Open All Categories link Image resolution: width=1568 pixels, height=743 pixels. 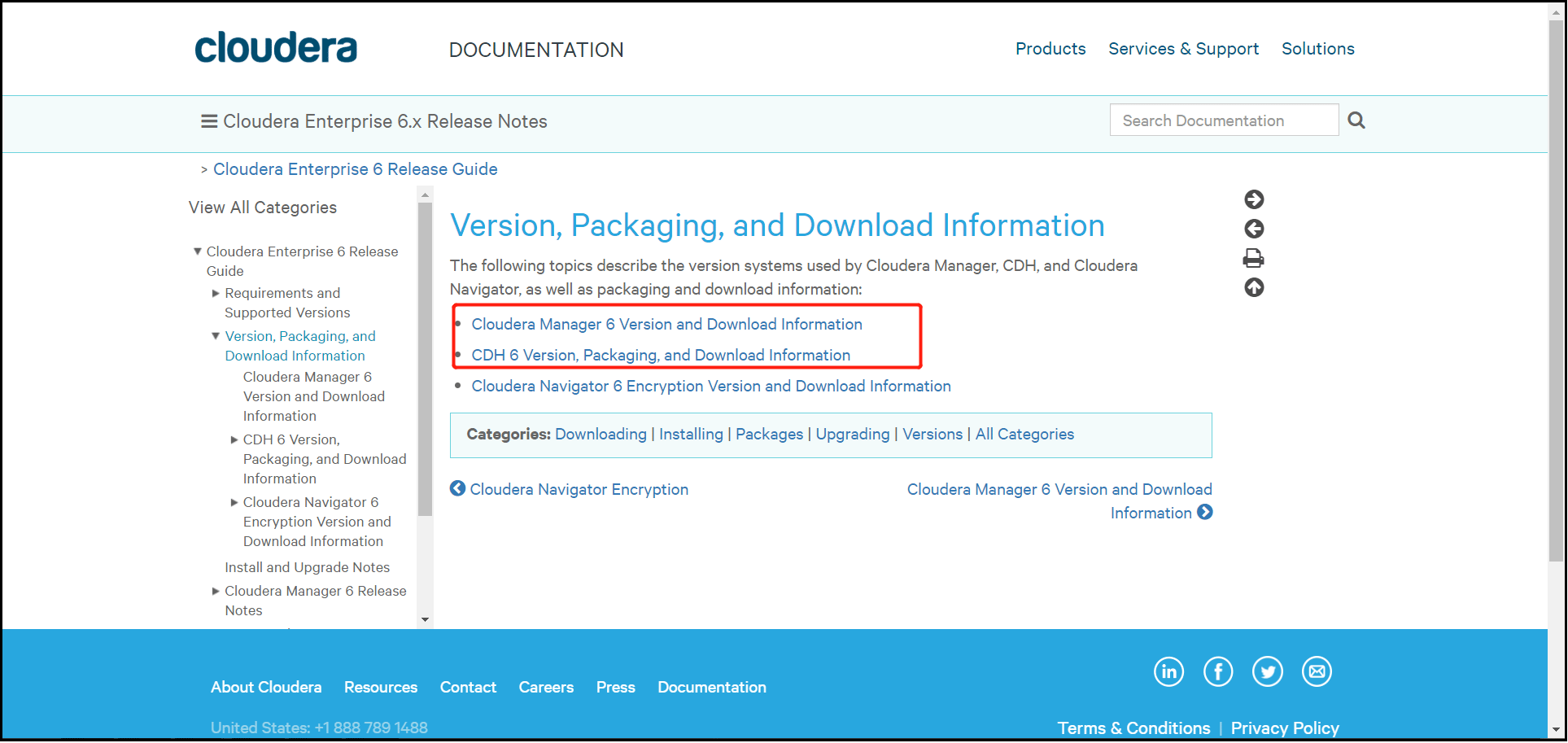coord(1024,434)
